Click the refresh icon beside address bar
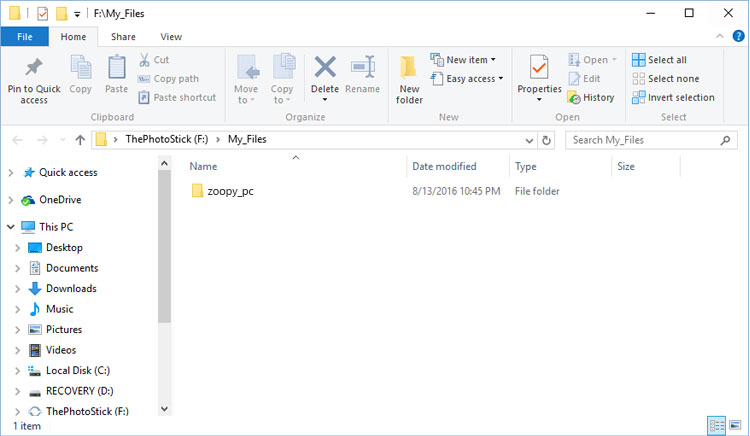Viewport: 750px width, 436px height. [547, 140]
